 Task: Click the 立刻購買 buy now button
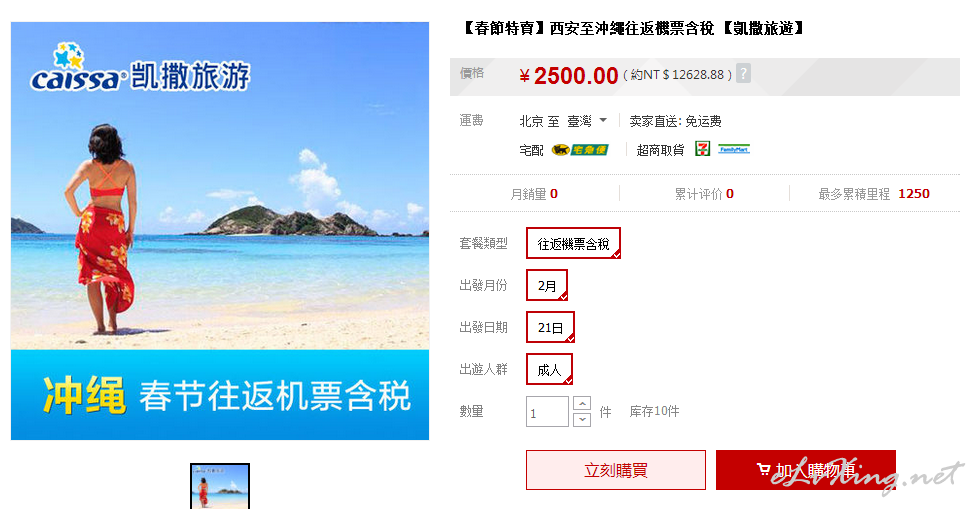click(616, 470)
